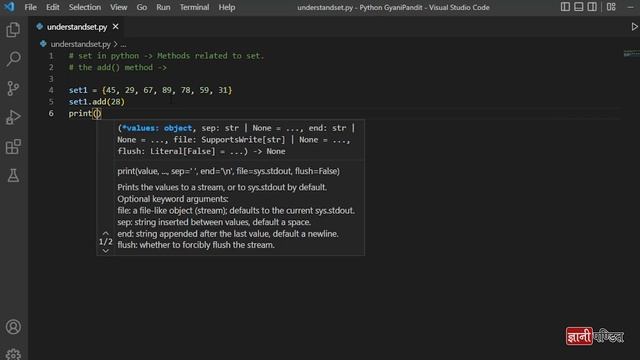Click the *values: object parameter hint
The width and height of the screenshot is (640, 360).
157,128
